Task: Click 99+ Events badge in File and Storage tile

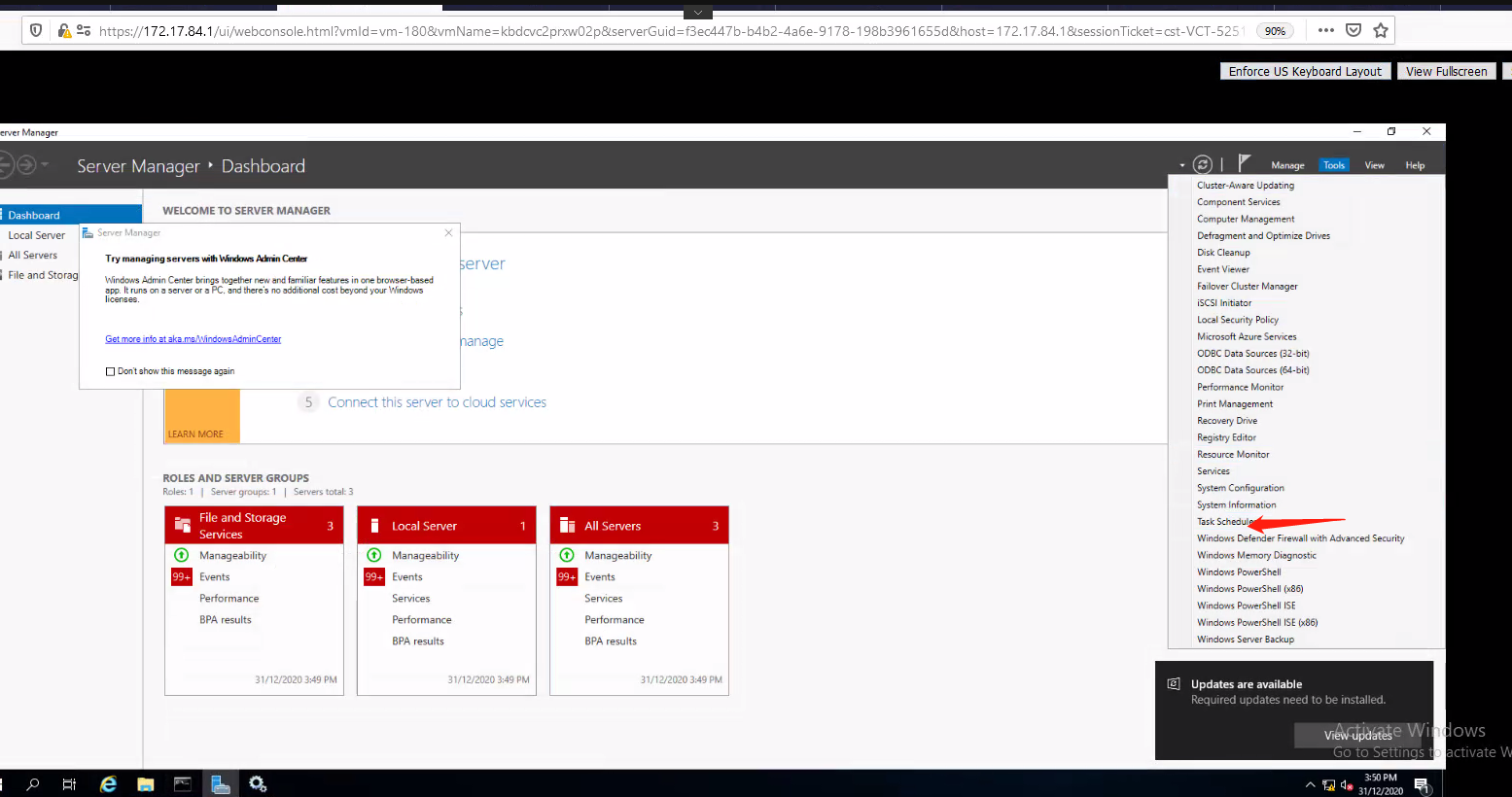Action: 182,576
